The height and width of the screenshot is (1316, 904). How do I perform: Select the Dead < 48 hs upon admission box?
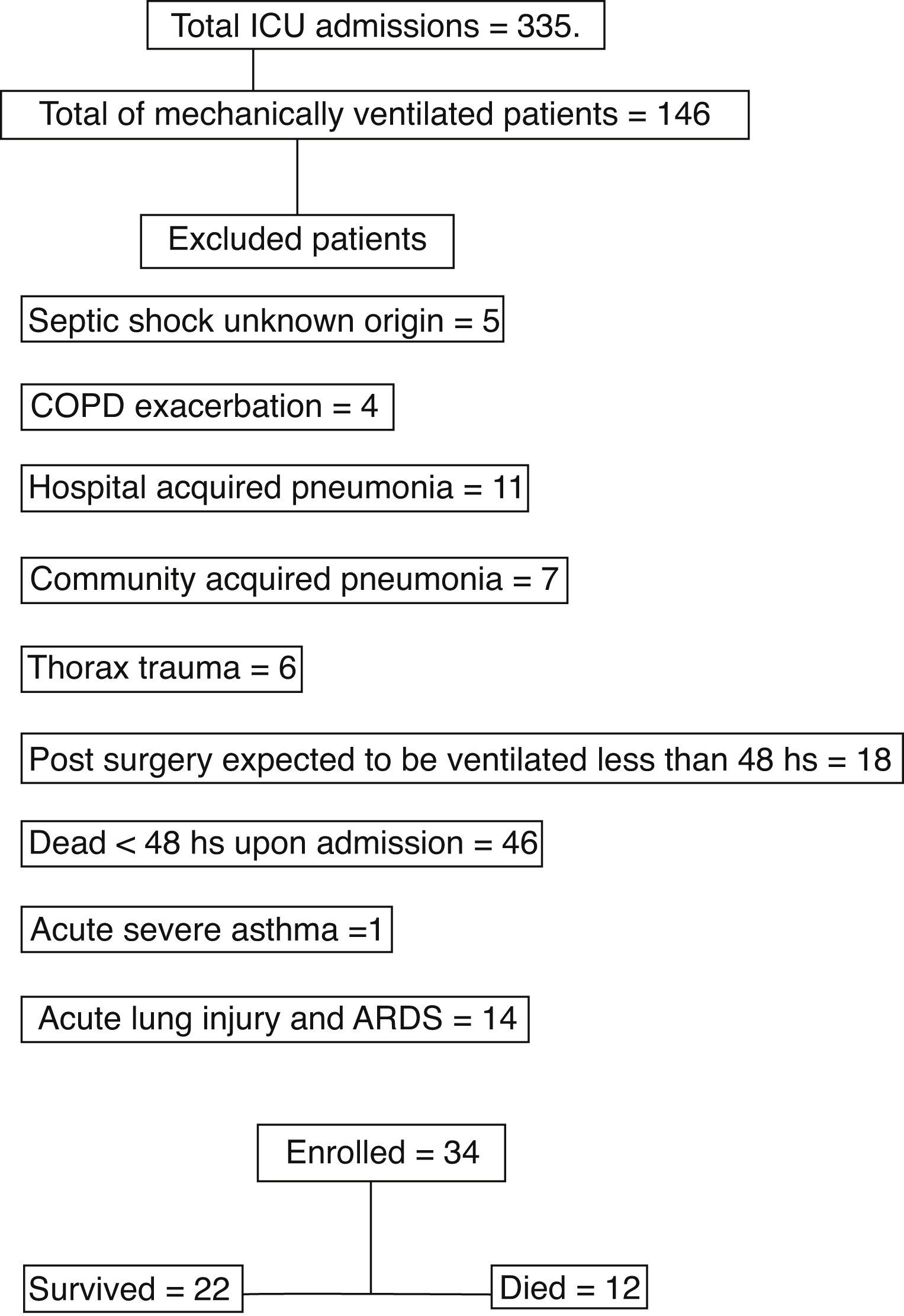click(282, 843)
